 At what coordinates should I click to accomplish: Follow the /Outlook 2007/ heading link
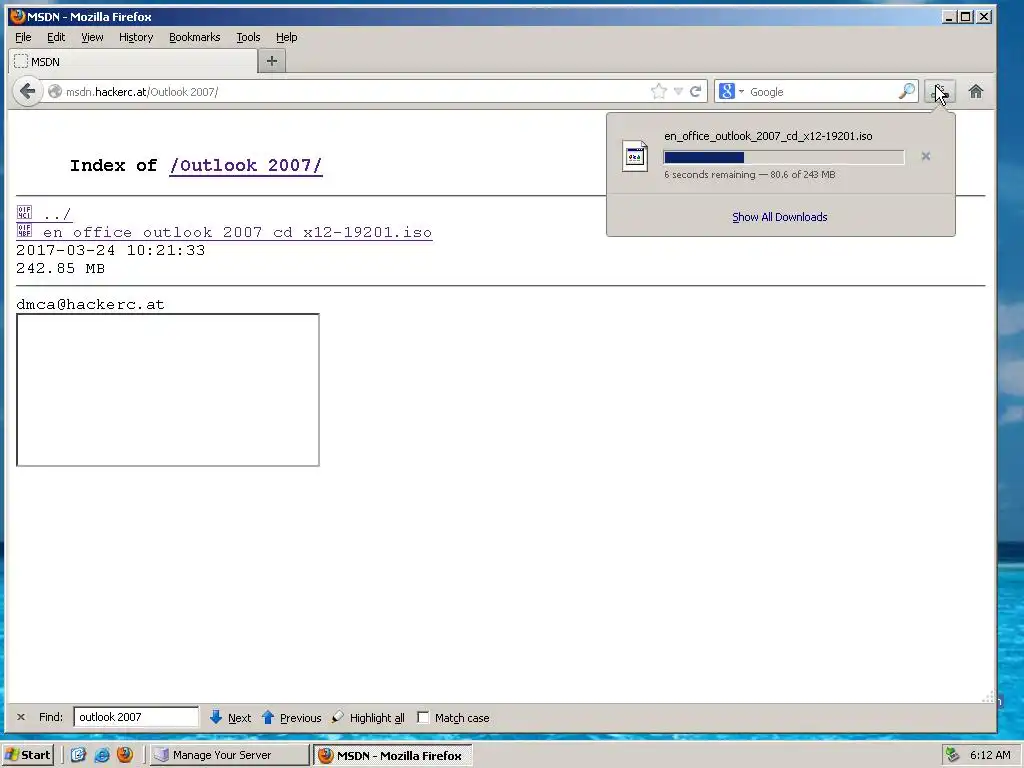pos(246,165)
